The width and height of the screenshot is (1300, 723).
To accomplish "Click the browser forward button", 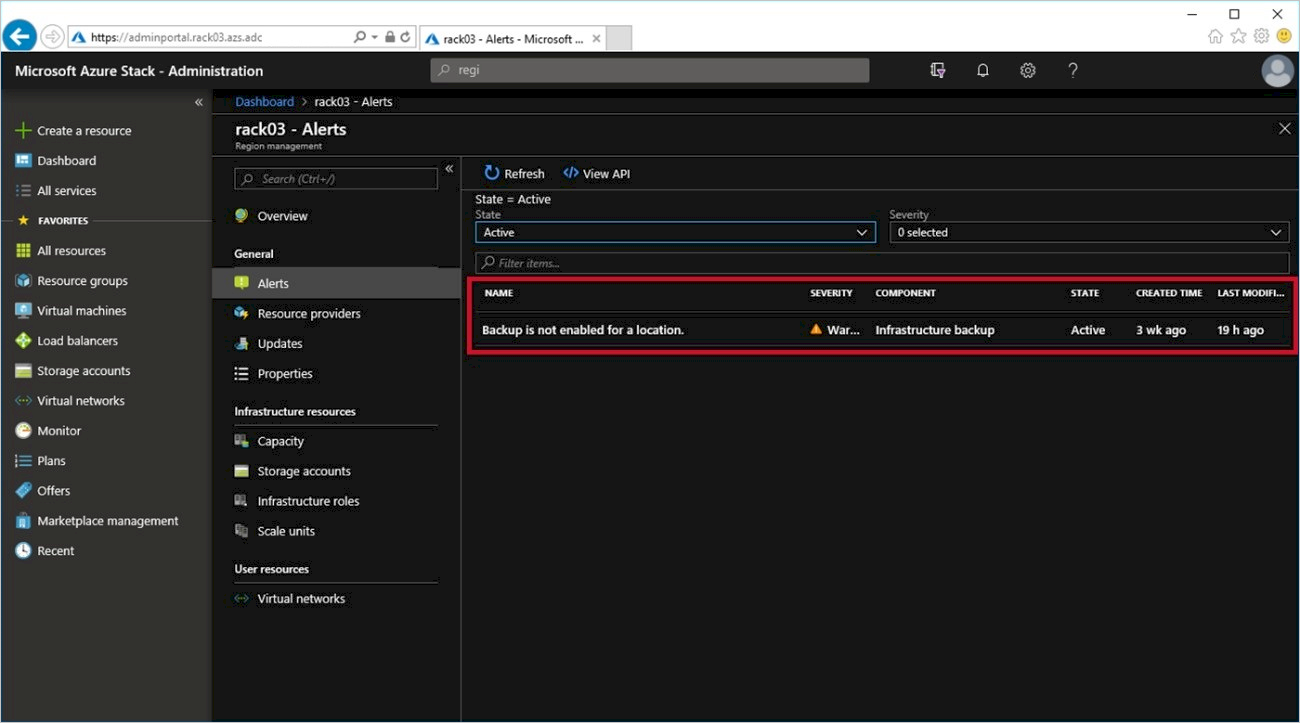I will [52, 37].
